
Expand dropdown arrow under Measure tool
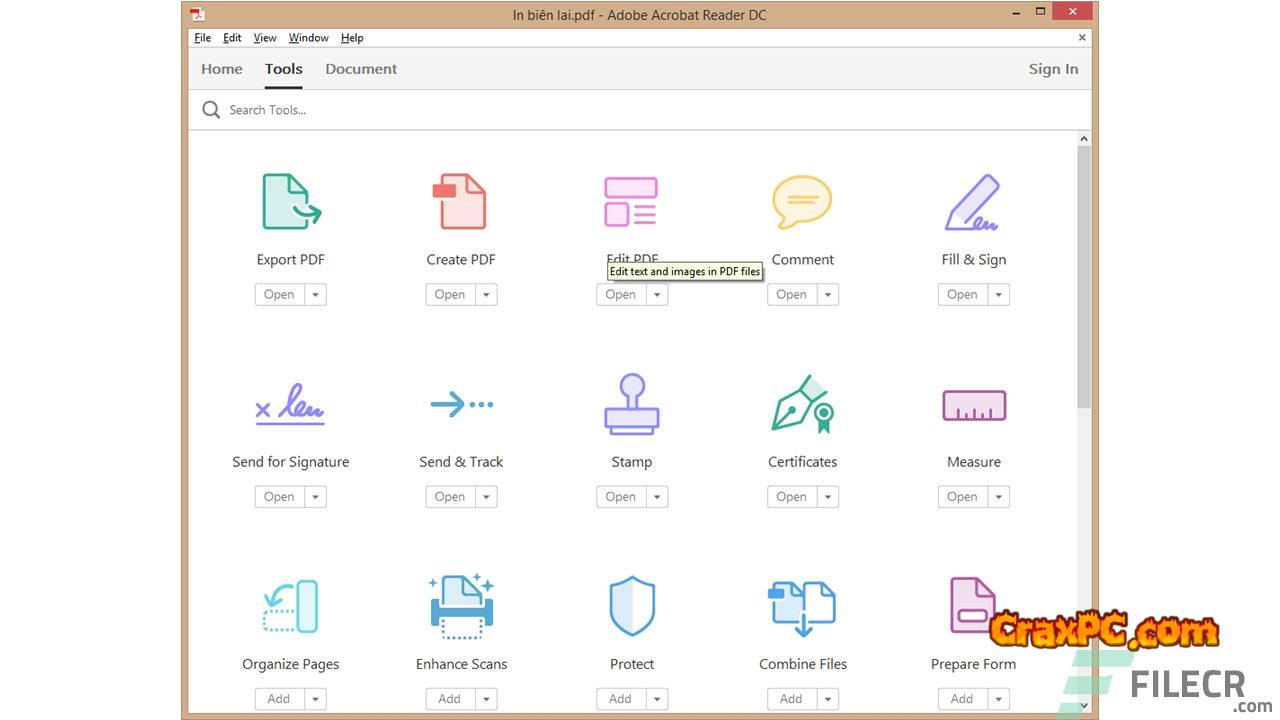pyautogui.click(x=998, y=497)
